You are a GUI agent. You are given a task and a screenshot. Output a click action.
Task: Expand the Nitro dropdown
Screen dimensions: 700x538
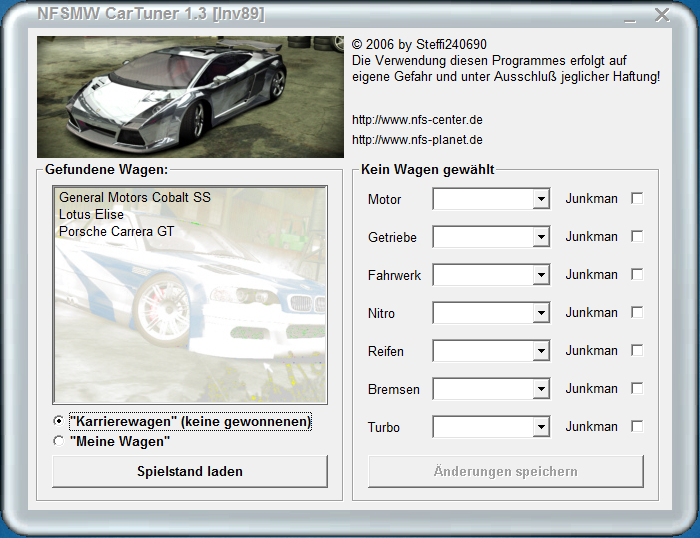(x=541, y=313)
